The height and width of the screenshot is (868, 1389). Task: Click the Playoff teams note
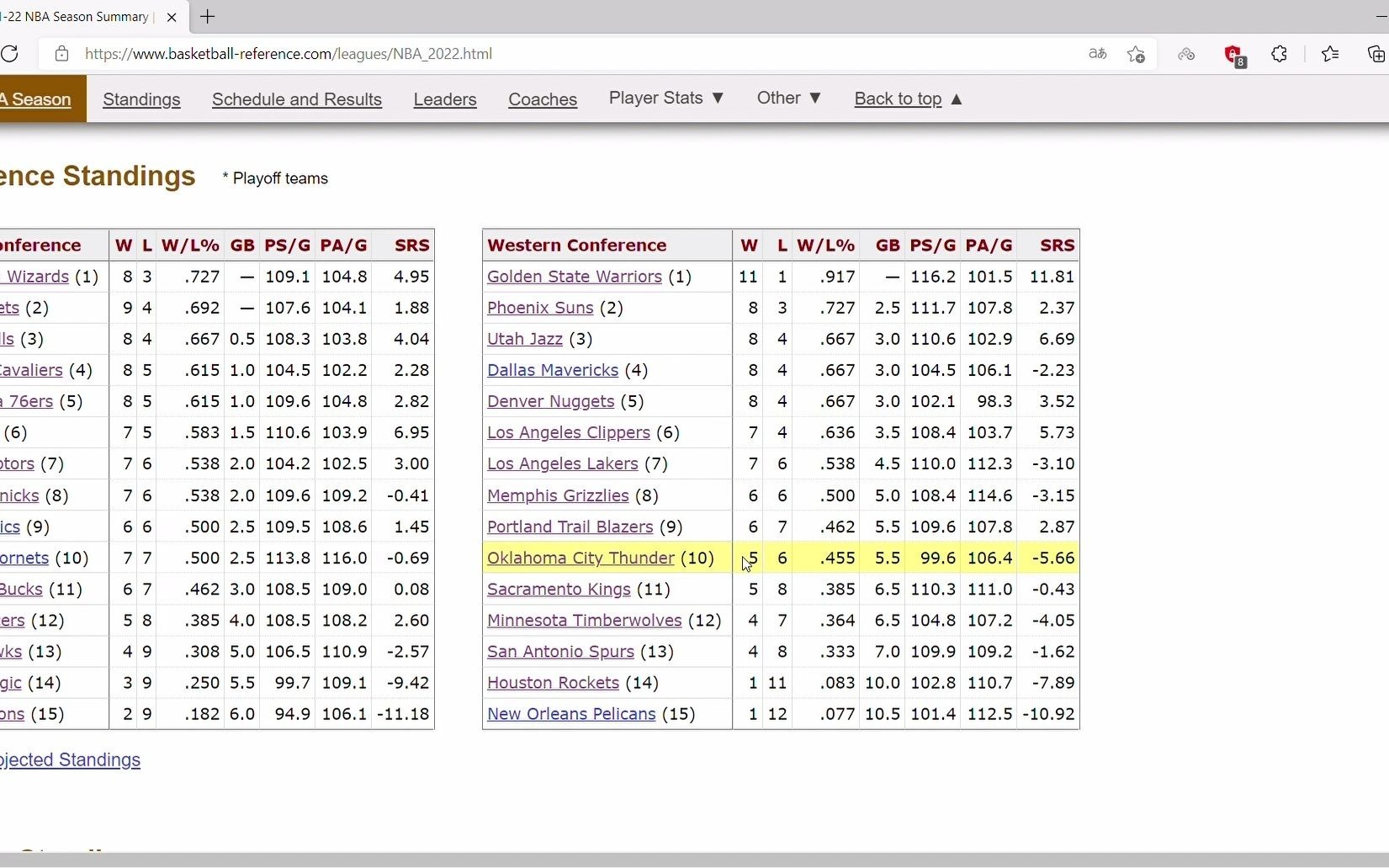[x=275, y=178]
